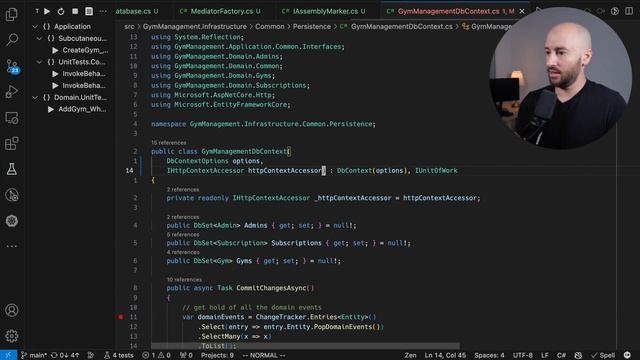Show test output panel icon
Image resolution: width=640 pixels, height=360 pixels.
click(x=89, y=11)
